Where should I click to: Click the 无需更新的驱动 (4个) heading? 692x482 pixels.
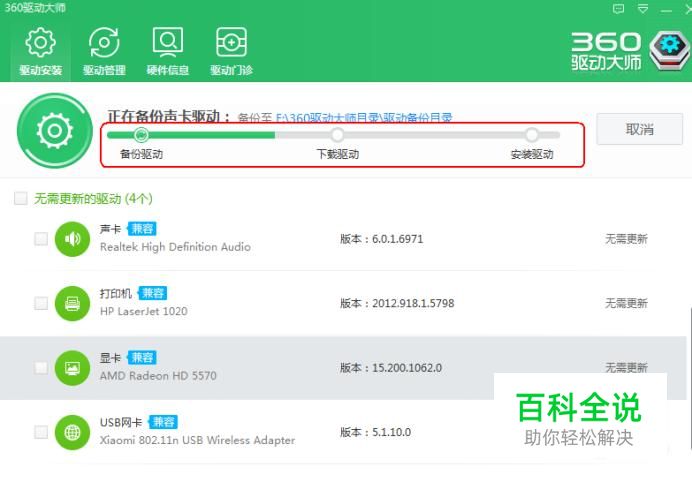[x=93, y=198]
